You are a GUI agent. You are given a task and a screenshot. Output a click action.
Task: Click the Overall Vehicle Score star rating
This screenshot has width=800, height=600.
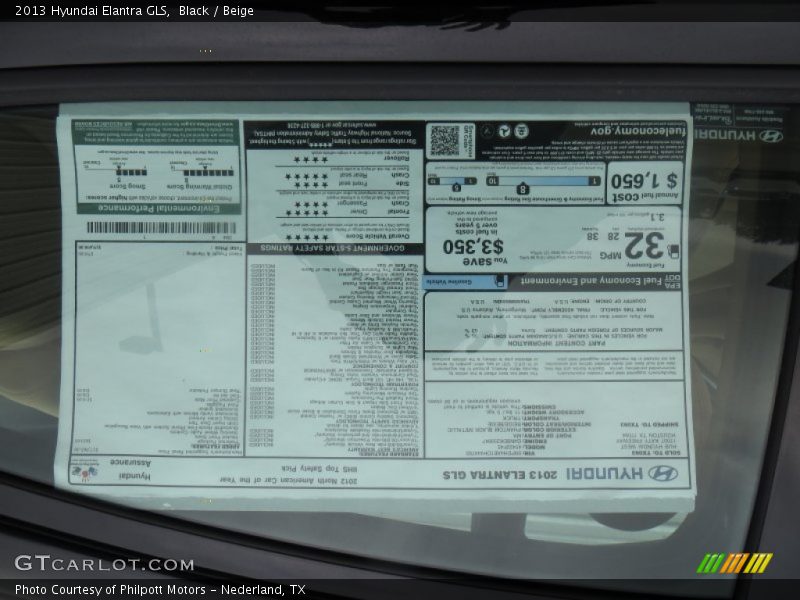click(307, 237)
